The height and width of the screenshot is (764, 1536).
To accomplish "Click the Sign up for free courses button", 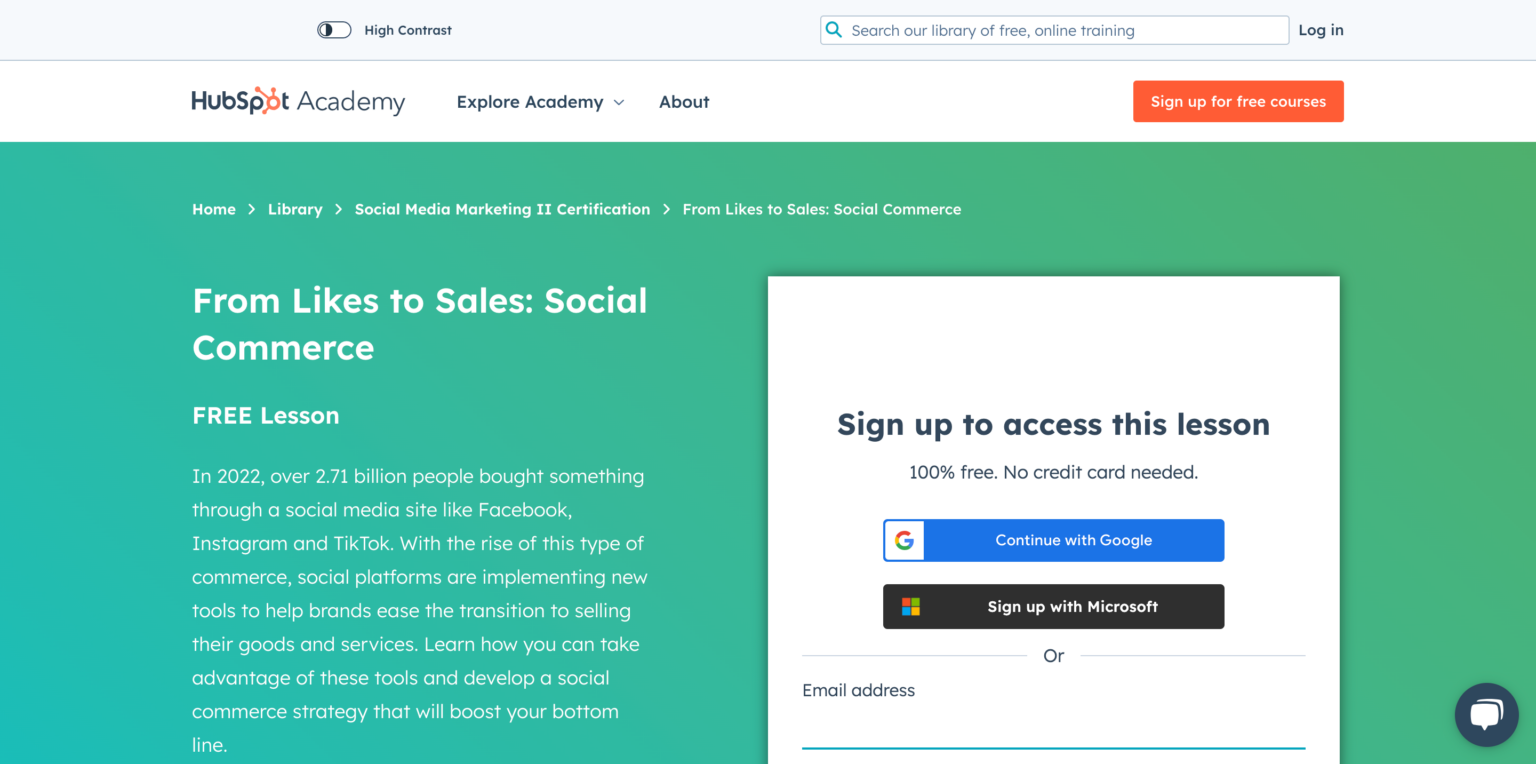I will click(x=1238, y=101).
